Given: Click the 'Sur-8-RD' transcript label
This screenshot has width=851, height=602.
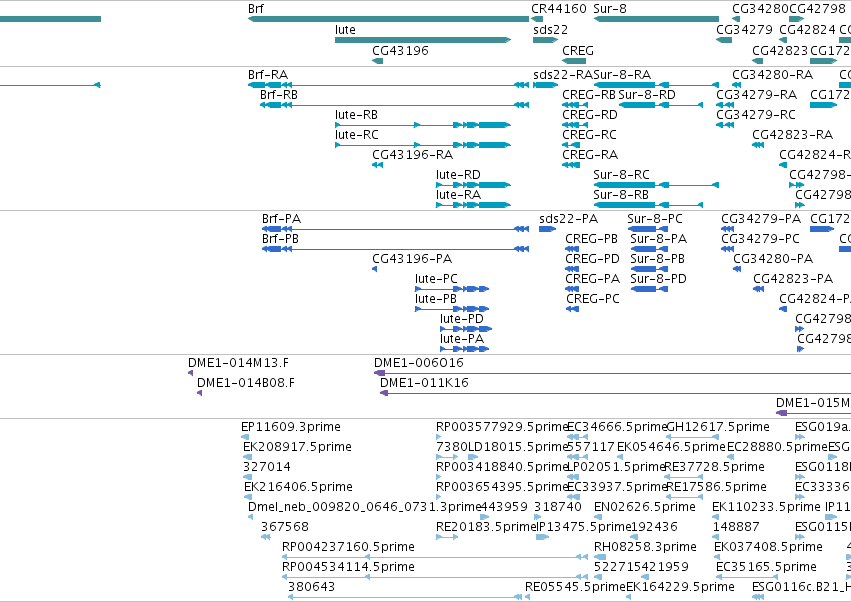Looking at the screenshot, I should coord(647,94).
